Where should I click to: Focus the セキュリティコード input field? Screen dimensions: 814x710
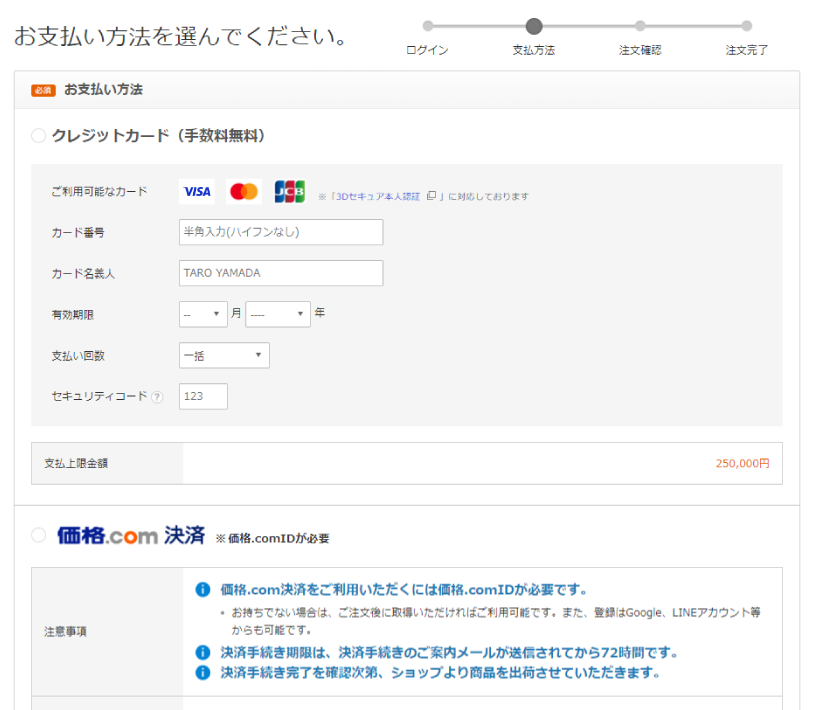coord(203,397)
